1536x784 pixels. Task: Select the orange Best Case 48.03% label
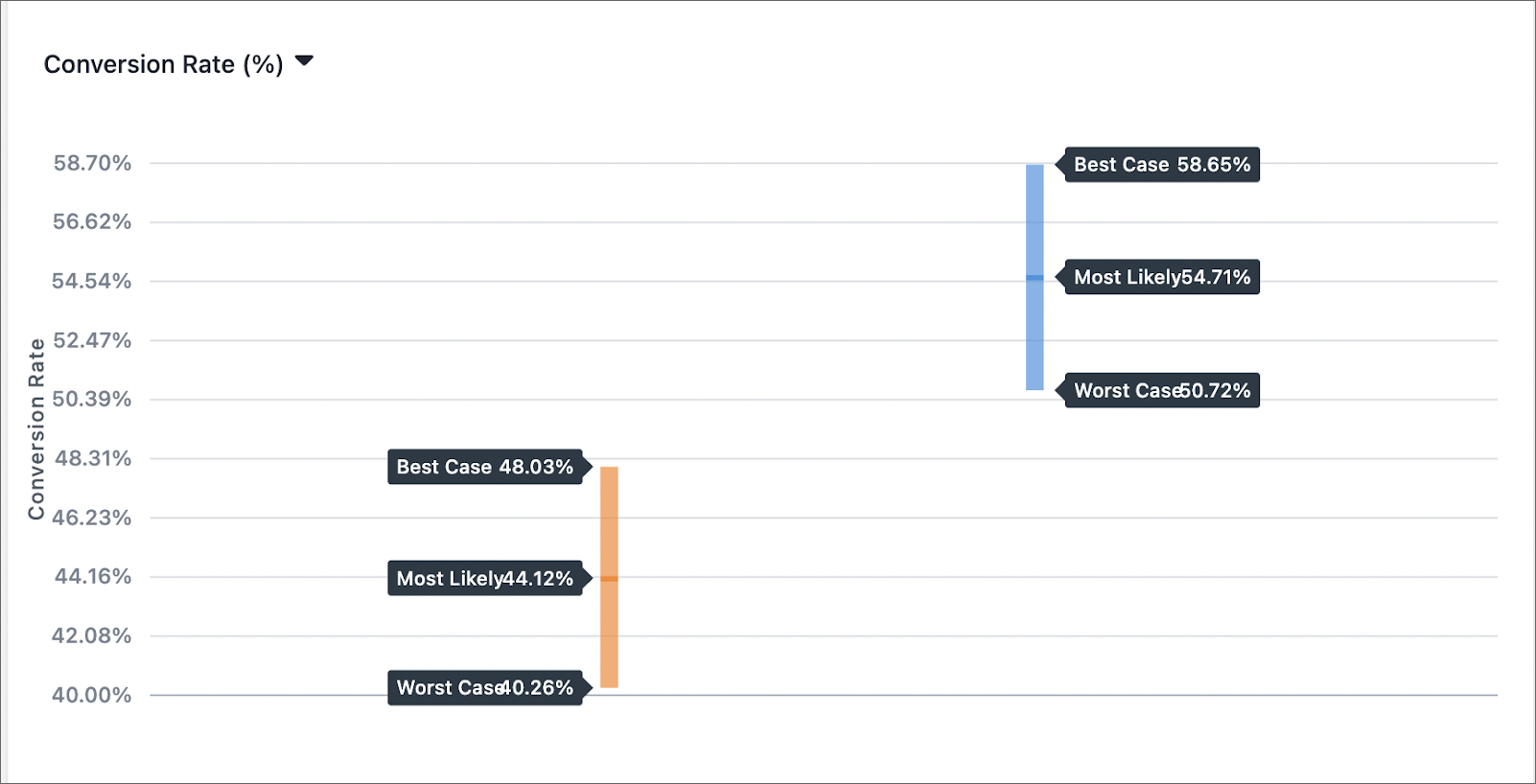point(490,467)
